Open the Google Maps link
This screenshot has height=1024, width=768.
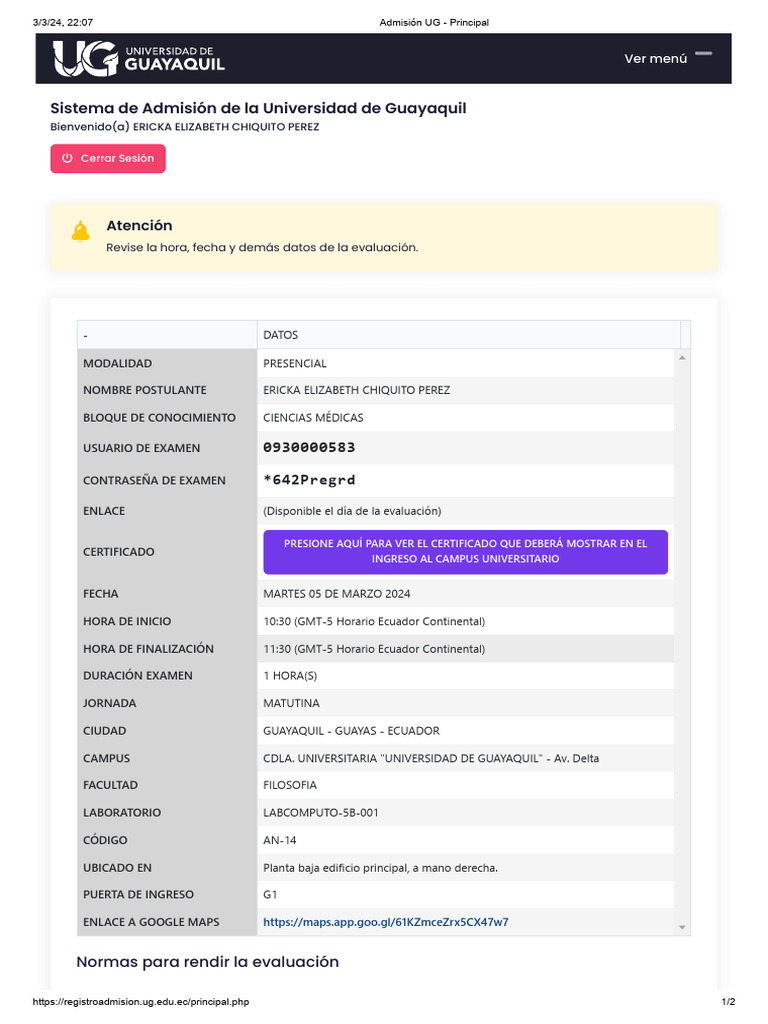[385, 922]
